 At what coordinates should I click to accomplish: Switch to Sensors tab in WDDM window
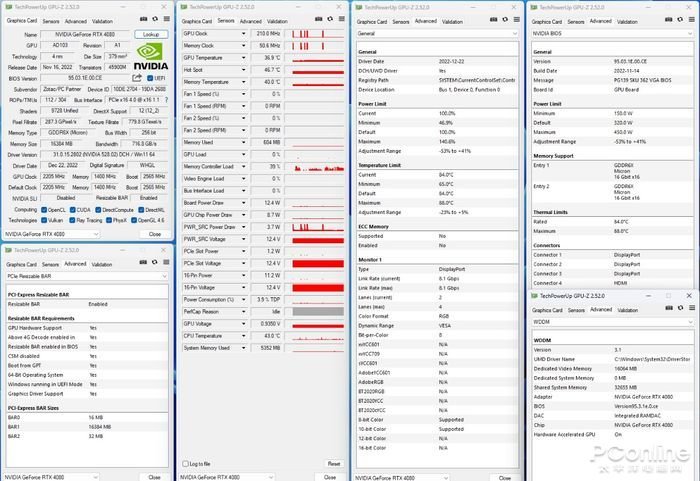576,310
